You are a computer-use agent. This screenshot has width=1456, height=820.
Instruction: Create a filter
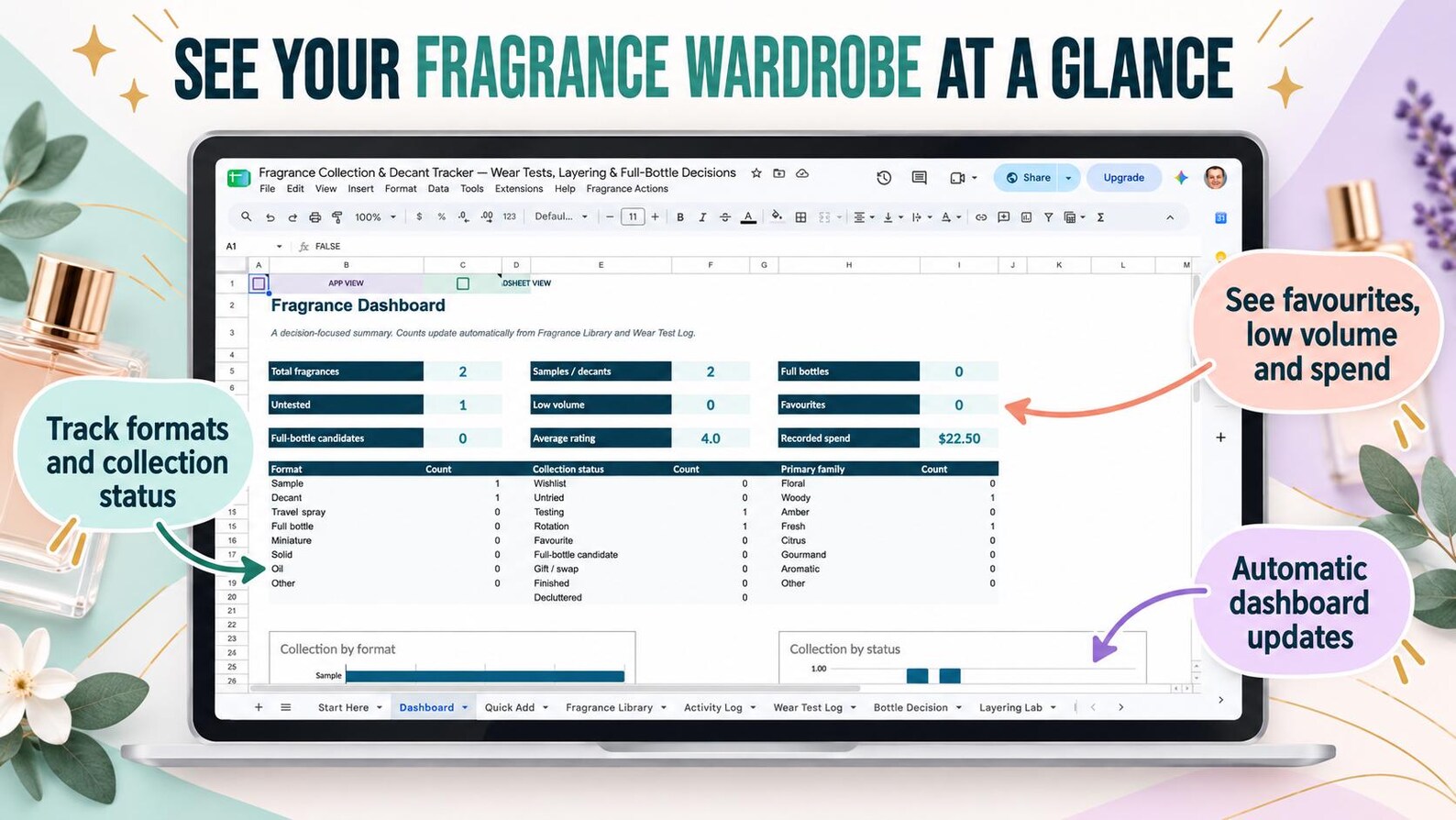click(1048, 217)
